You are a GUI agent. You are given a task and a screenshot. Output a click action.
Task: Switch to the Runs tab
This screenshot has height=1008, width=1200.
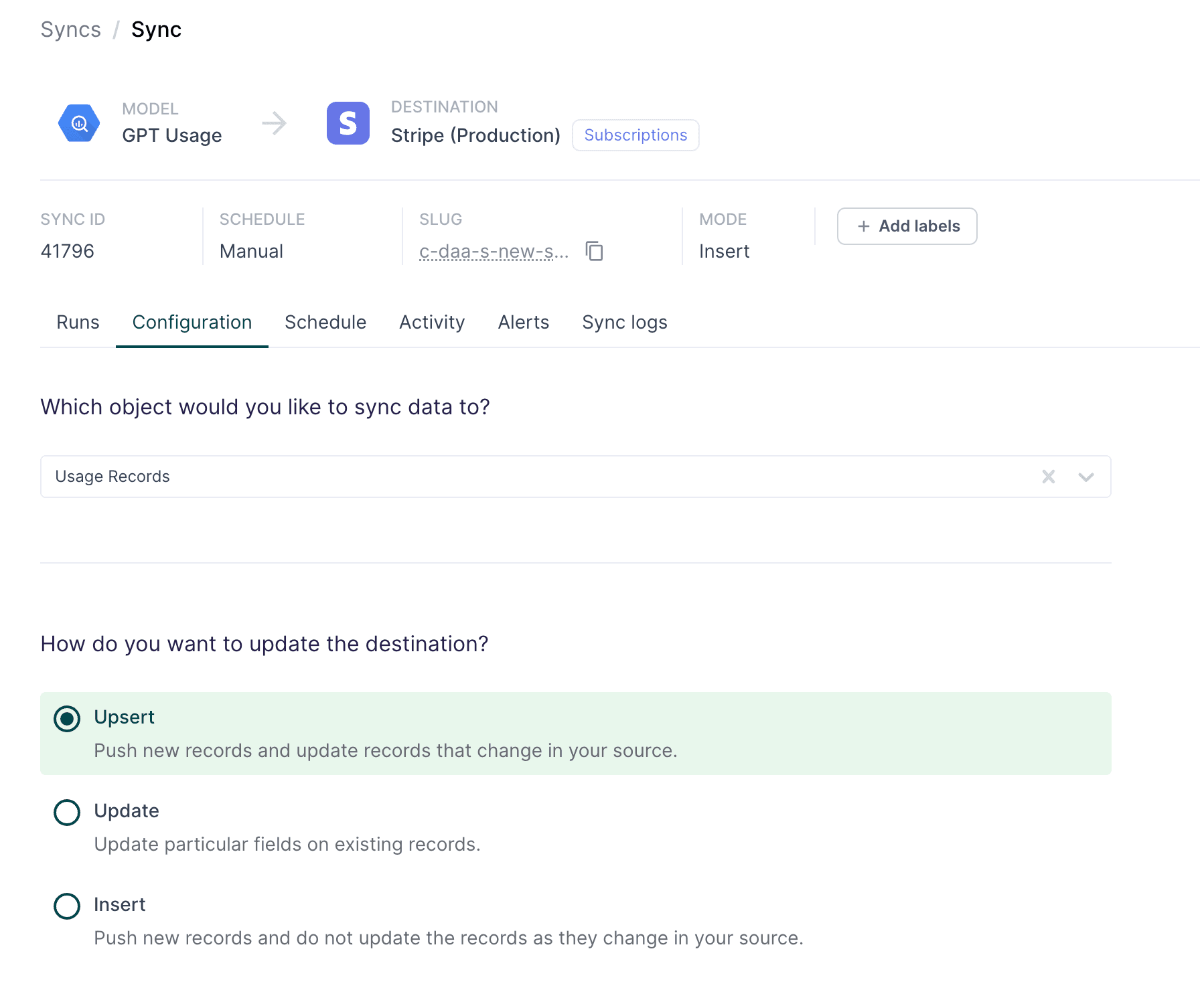click(78, 322)
